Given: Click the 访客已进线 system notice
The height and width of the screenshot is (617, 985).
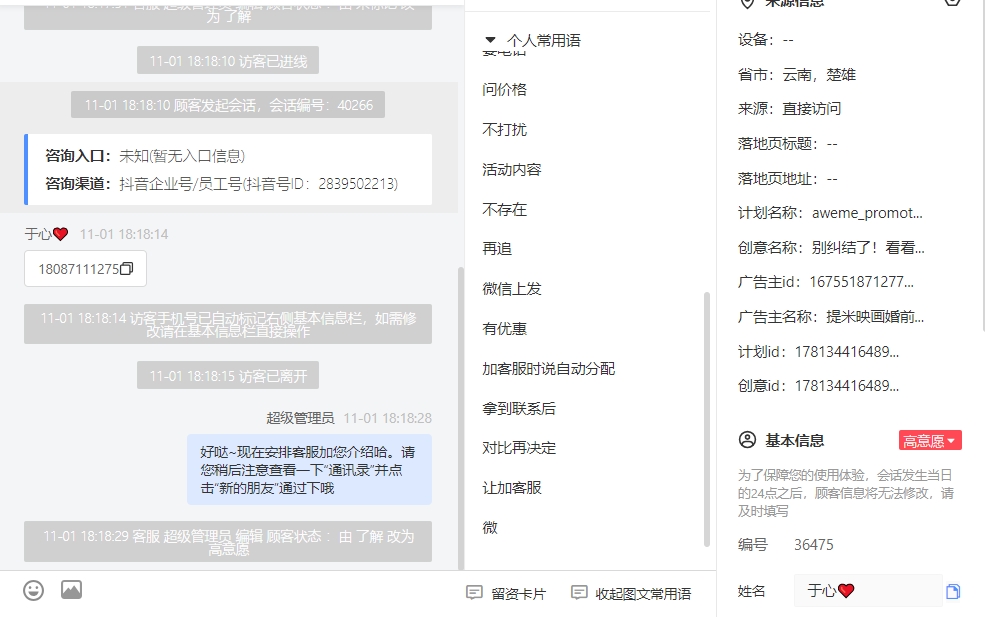Looking at the screenshot, I should [228, 60].
